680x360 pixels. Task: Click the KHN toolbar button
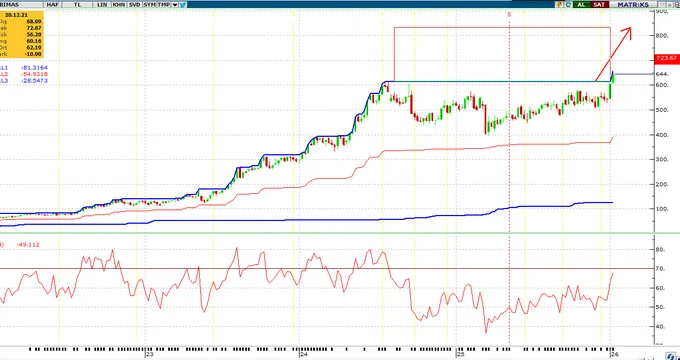coord(118,4)
